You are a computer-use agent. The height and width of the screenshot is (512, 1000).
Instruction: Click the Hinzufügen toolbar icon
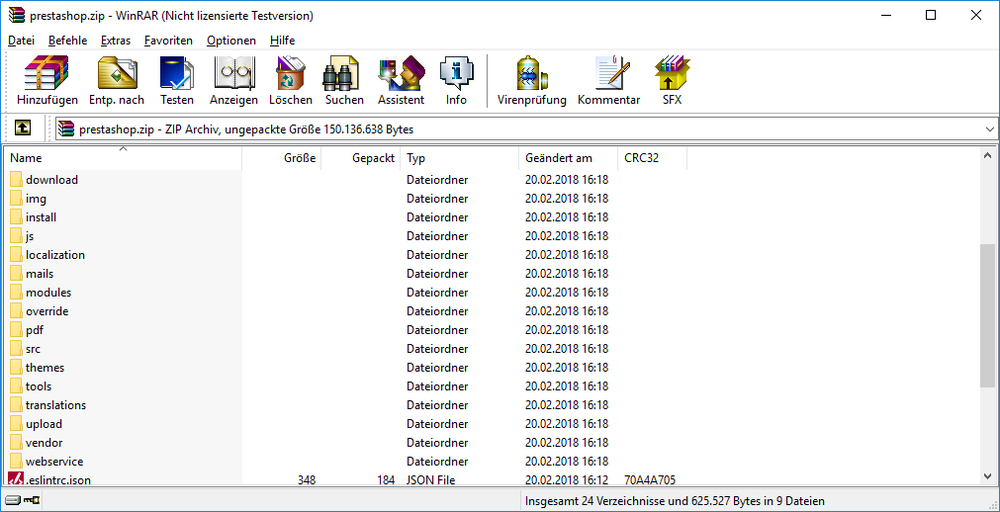pyautogui.click(x=47, y=80)
